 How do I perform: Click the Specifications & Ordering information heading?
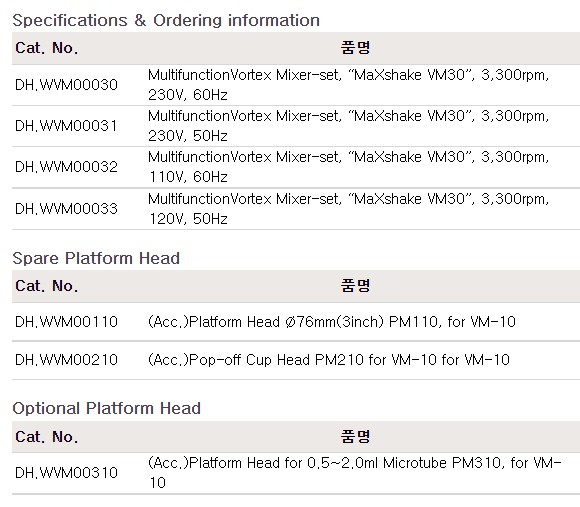point(166,20)
